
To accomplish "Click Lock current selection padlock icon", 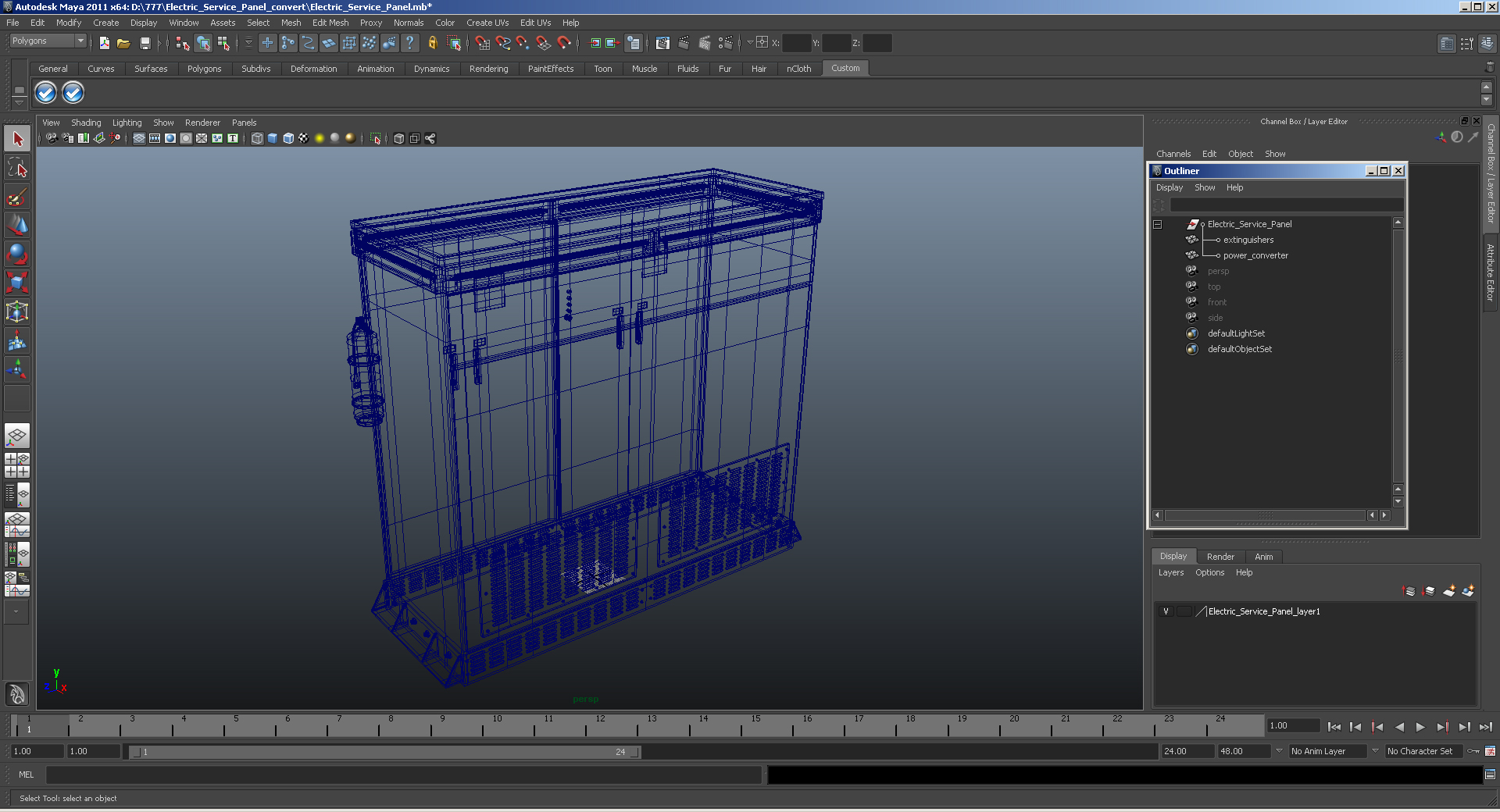I will [432, 44].
